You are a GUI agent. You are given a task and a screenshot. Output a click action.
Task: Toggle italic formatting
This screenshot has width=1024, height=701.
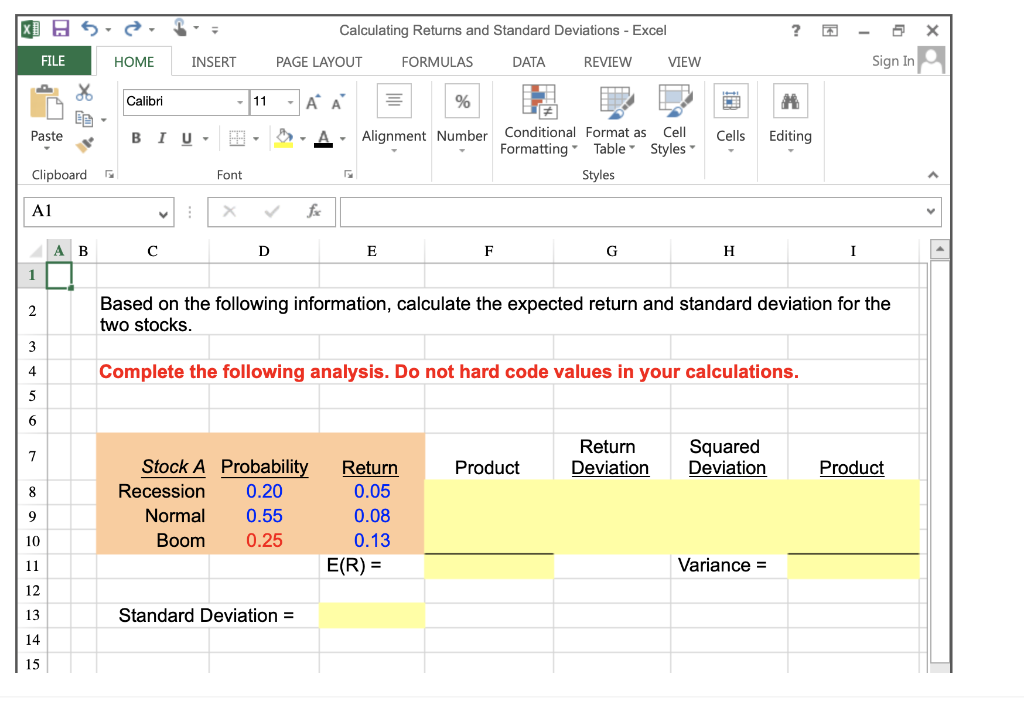point(160,137)
